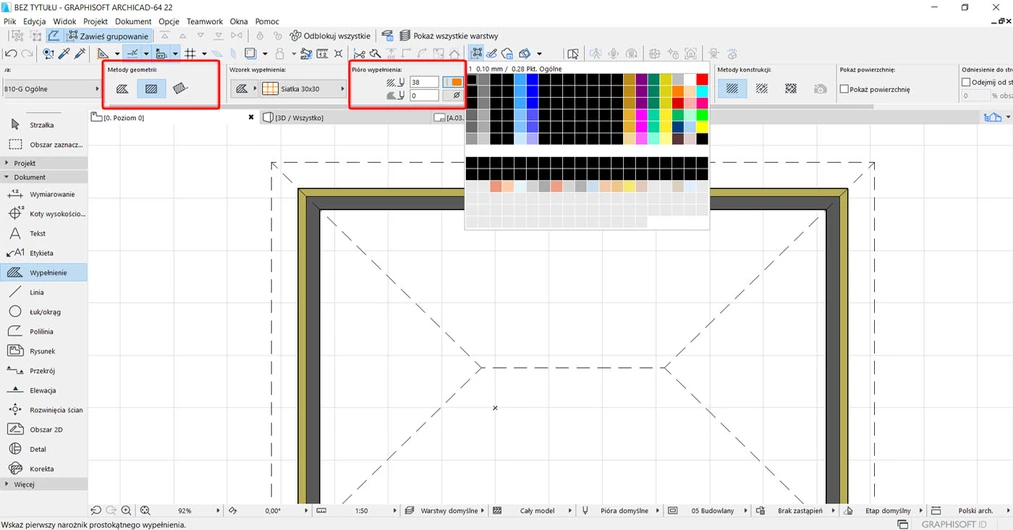Click the eyedropper pick-up parameters icon
1013x530 pixels.
click(x=64, y=54)
